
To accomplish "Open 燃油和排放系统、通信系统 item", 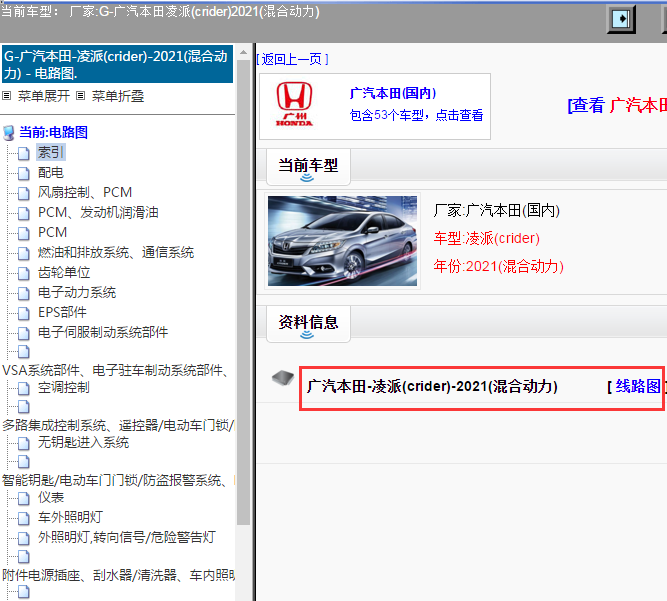I will point(116,252).
